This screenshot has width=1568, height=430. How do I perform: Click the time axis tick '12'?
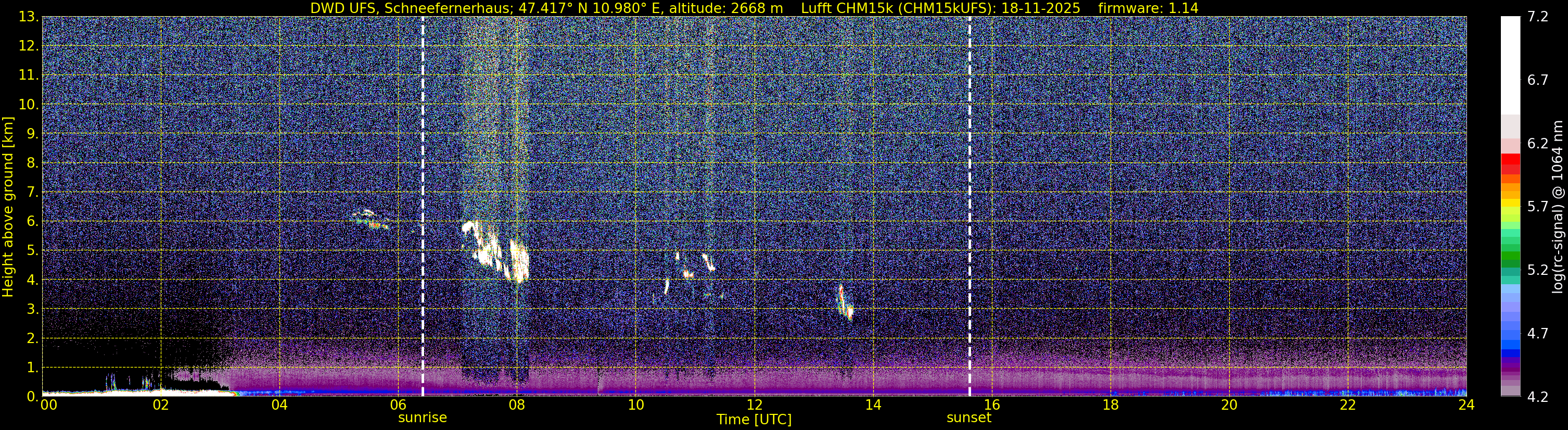(x=754, y=406)
